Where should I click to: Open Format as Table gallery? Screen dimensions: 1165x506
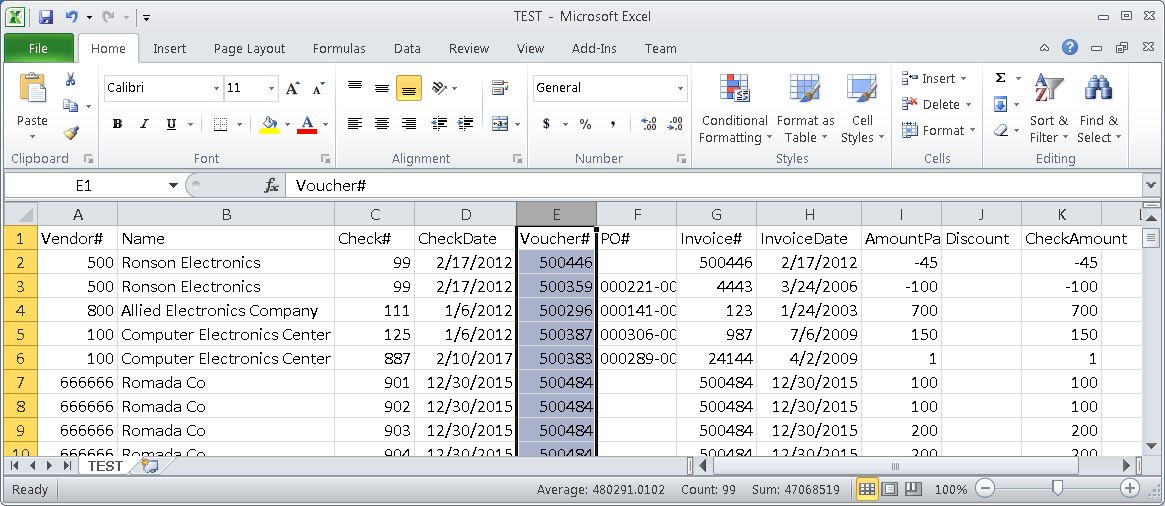[x=805, y=108]
